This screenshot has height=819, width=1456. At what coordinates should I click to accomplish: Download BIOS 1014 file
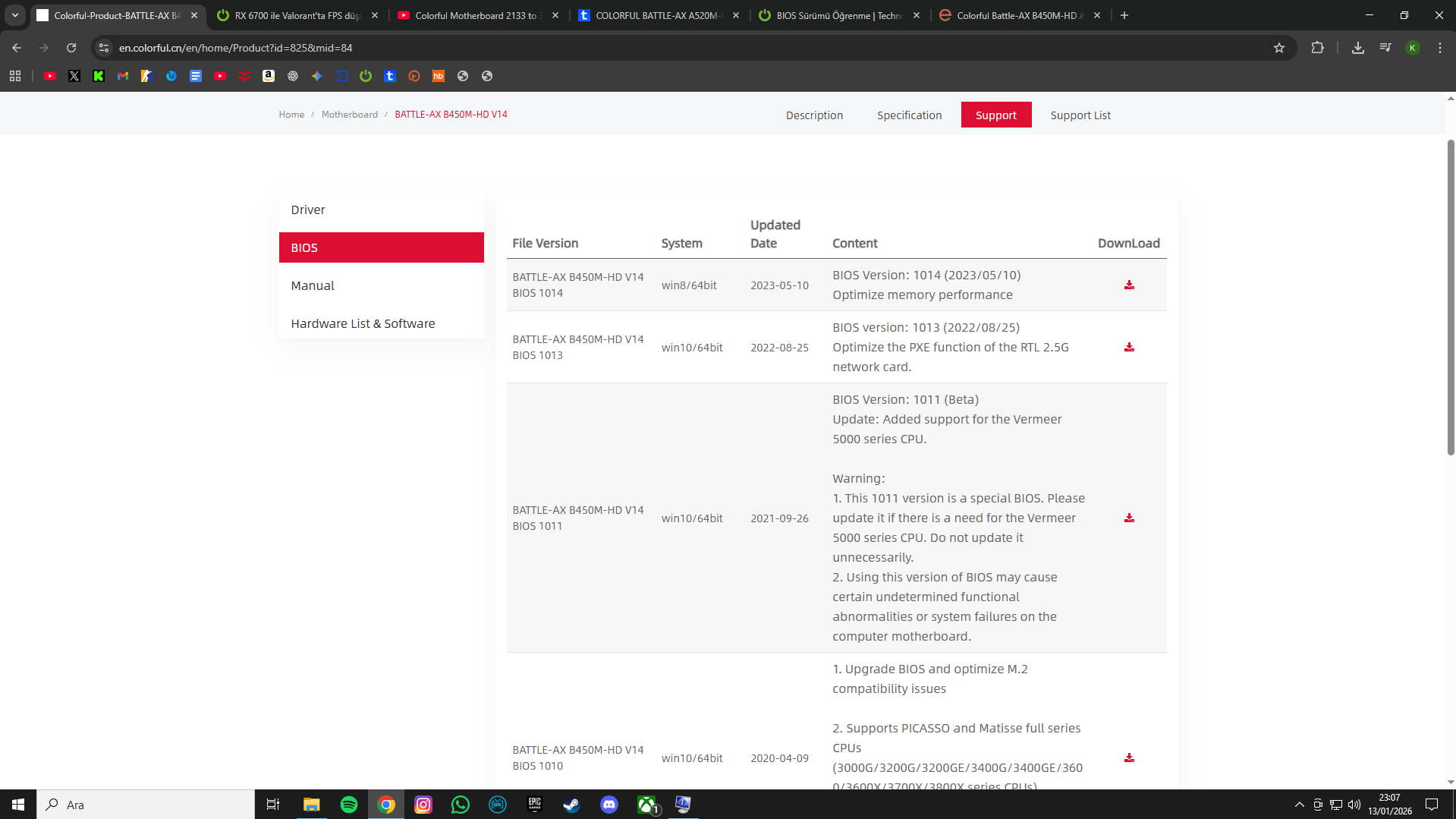coord(1129,285)
